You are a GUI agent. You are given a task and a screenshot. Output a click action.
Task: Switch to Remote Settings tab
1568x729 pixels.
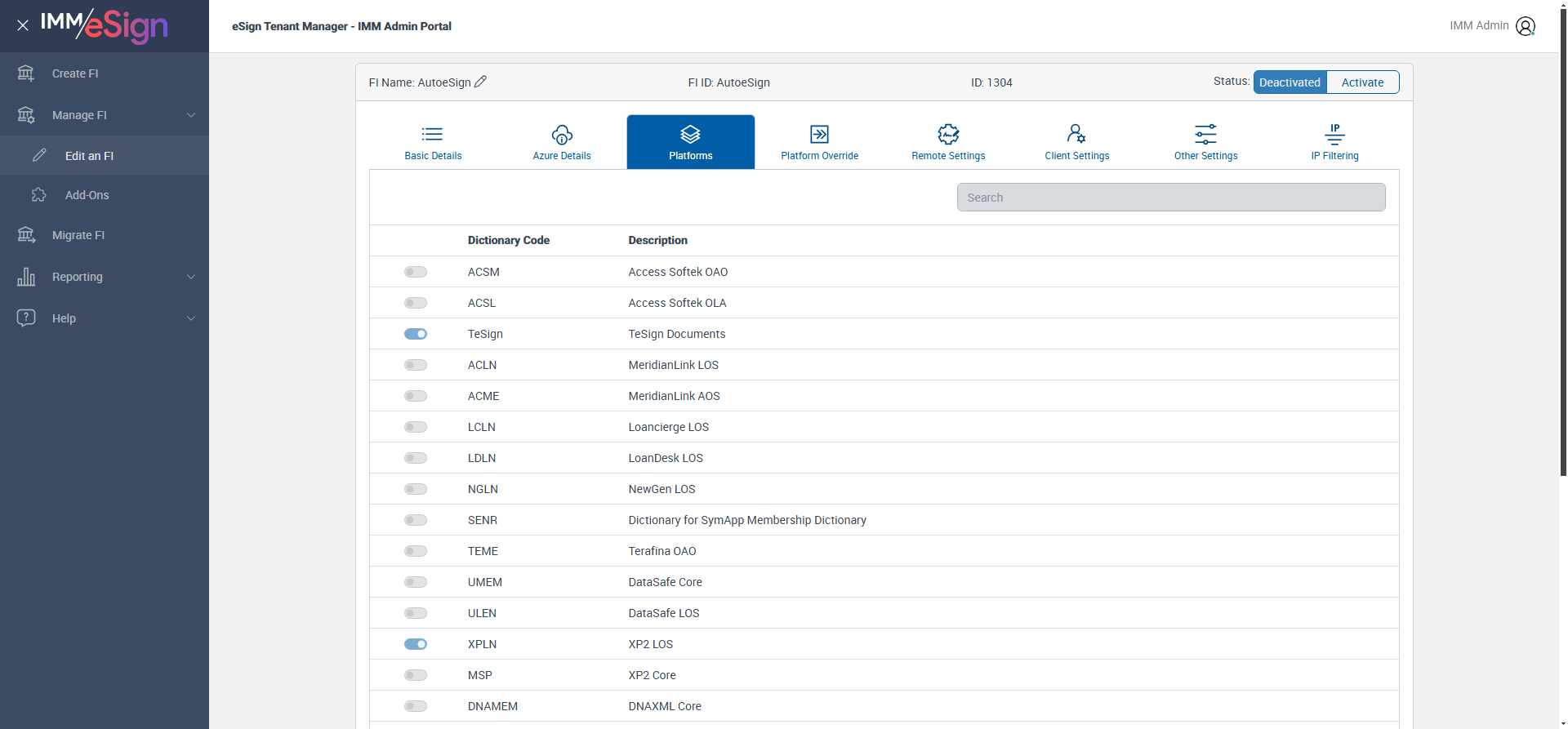click(x=948, y=142)
